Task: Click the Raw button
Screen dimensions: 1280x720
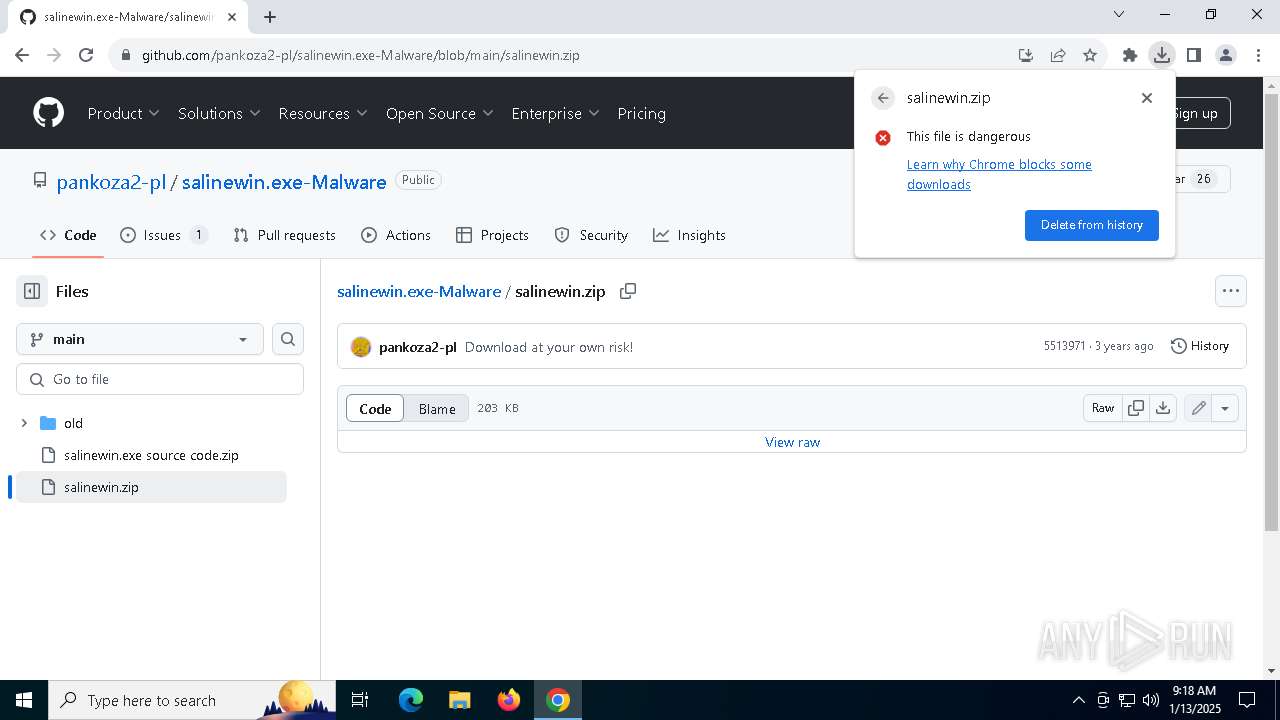Action: [1103, 408]
